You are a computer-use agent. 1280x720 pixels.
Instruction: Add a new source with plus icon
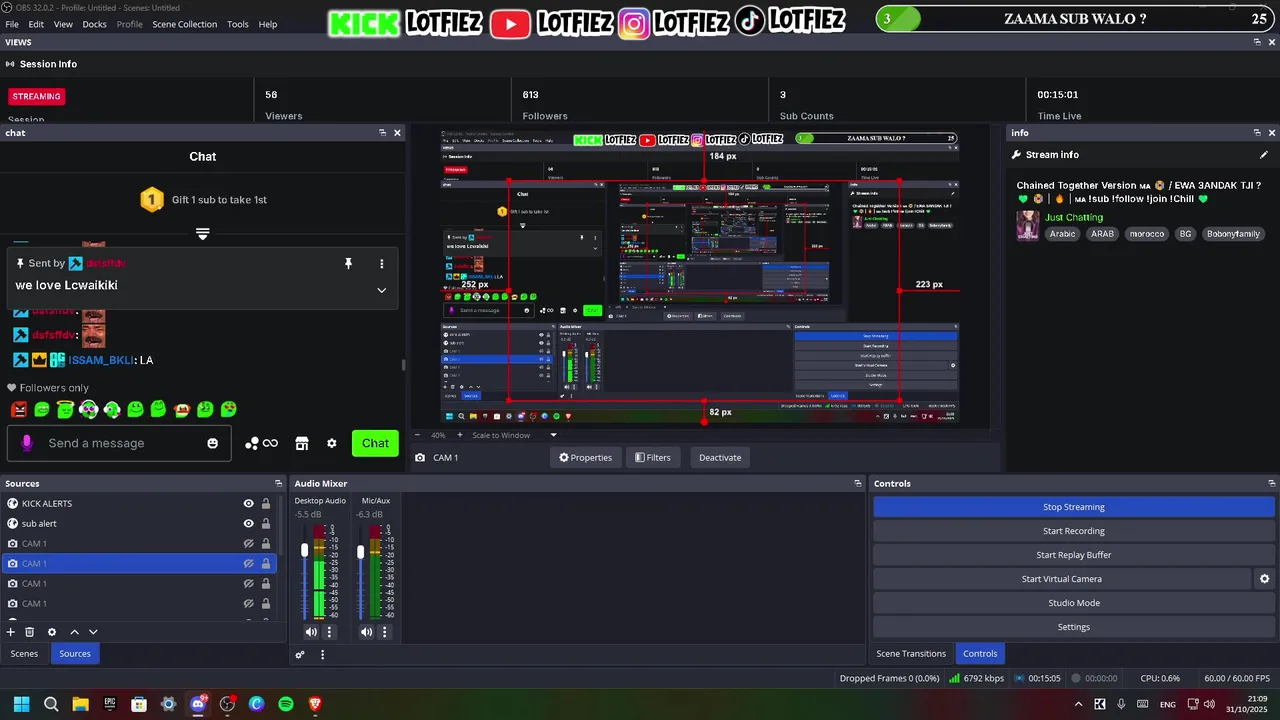pyautogui.click(x=11, y=632)
